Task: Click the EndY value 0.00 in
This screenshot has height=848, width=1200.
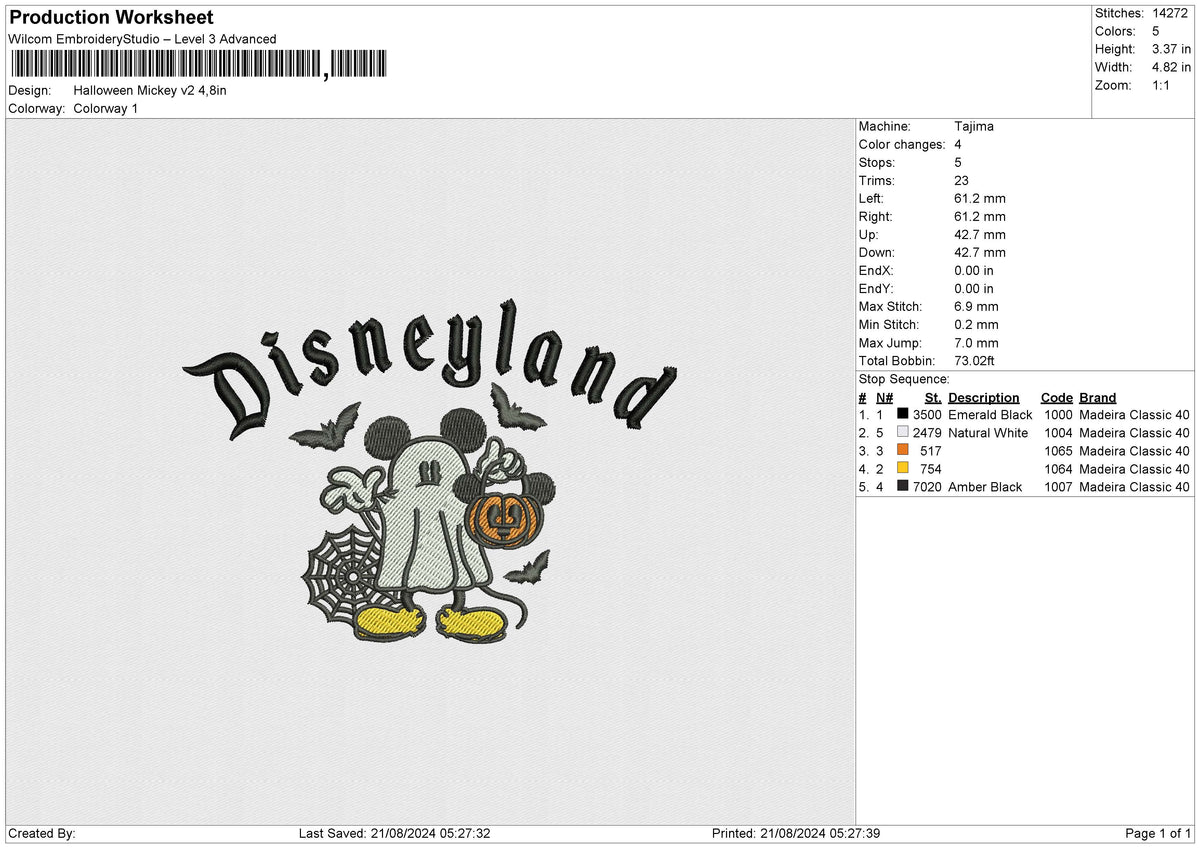Action: point(974,289)
